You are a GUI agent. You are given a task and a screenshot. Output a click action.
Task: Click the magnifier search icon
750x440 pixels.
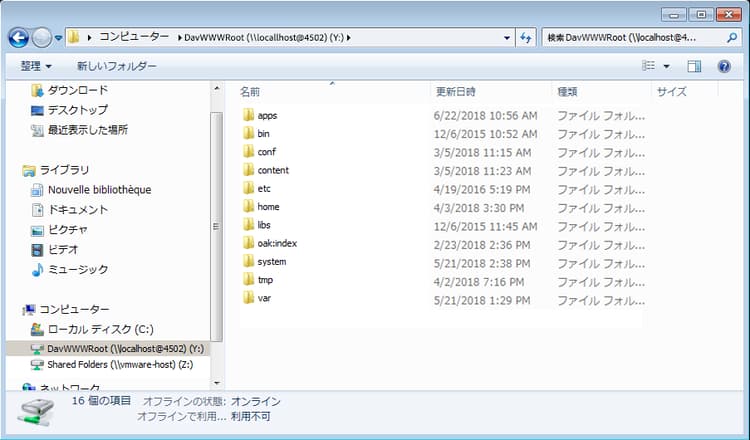[731, 37]
